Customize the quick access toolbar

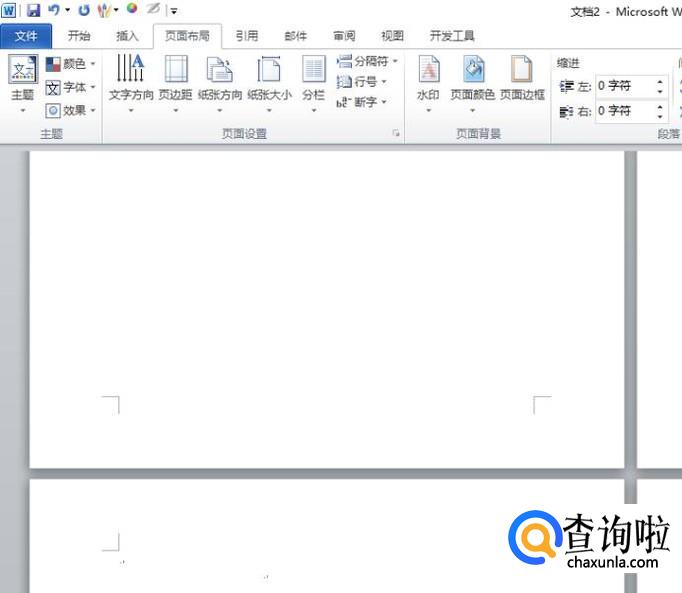tap(174, 10)
